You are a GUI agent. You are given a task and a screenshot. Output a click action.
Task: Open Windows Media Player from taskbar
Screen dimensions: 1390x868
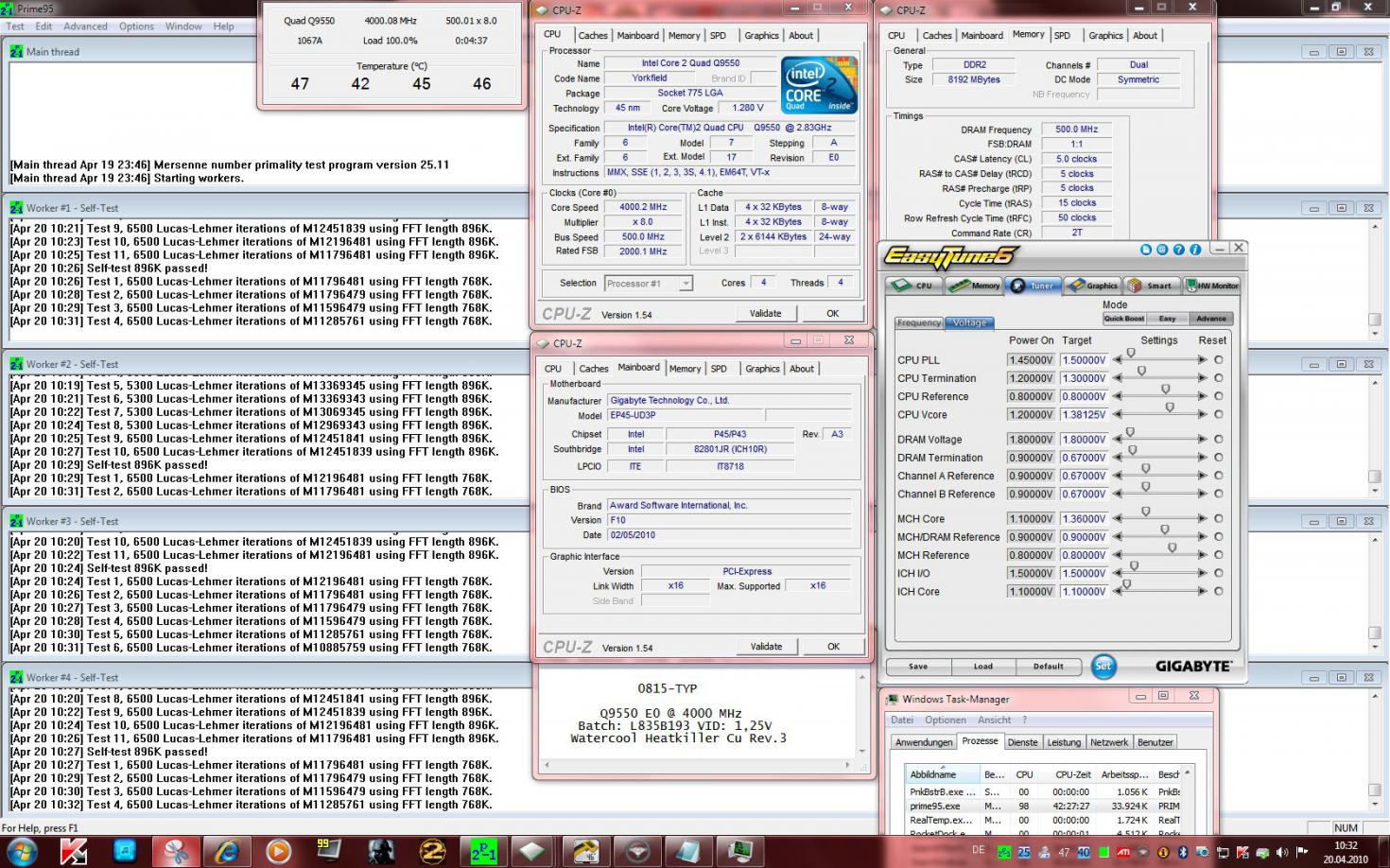(278, 851)
